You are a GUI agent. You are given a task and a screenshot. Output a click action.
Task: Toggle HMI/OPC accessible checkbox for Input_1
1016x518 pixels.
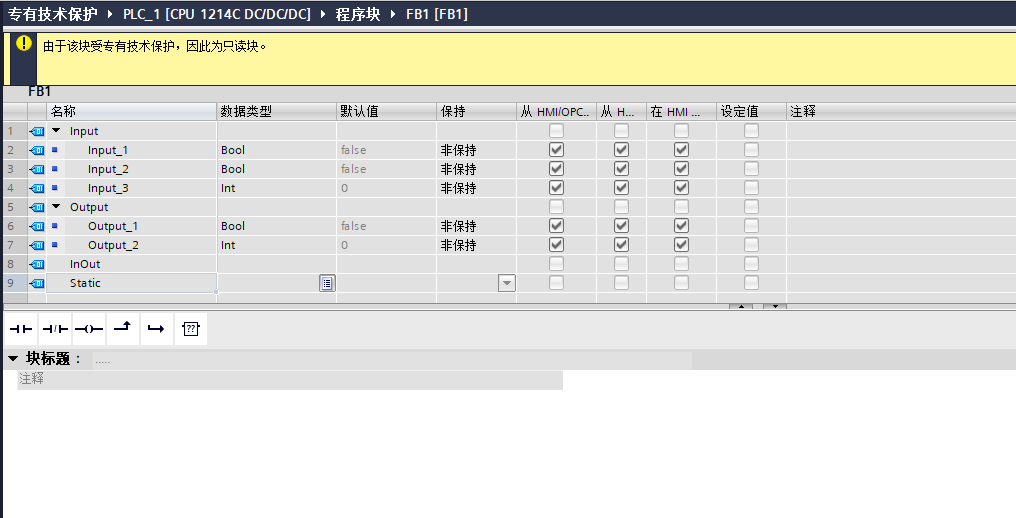(556, 150)
